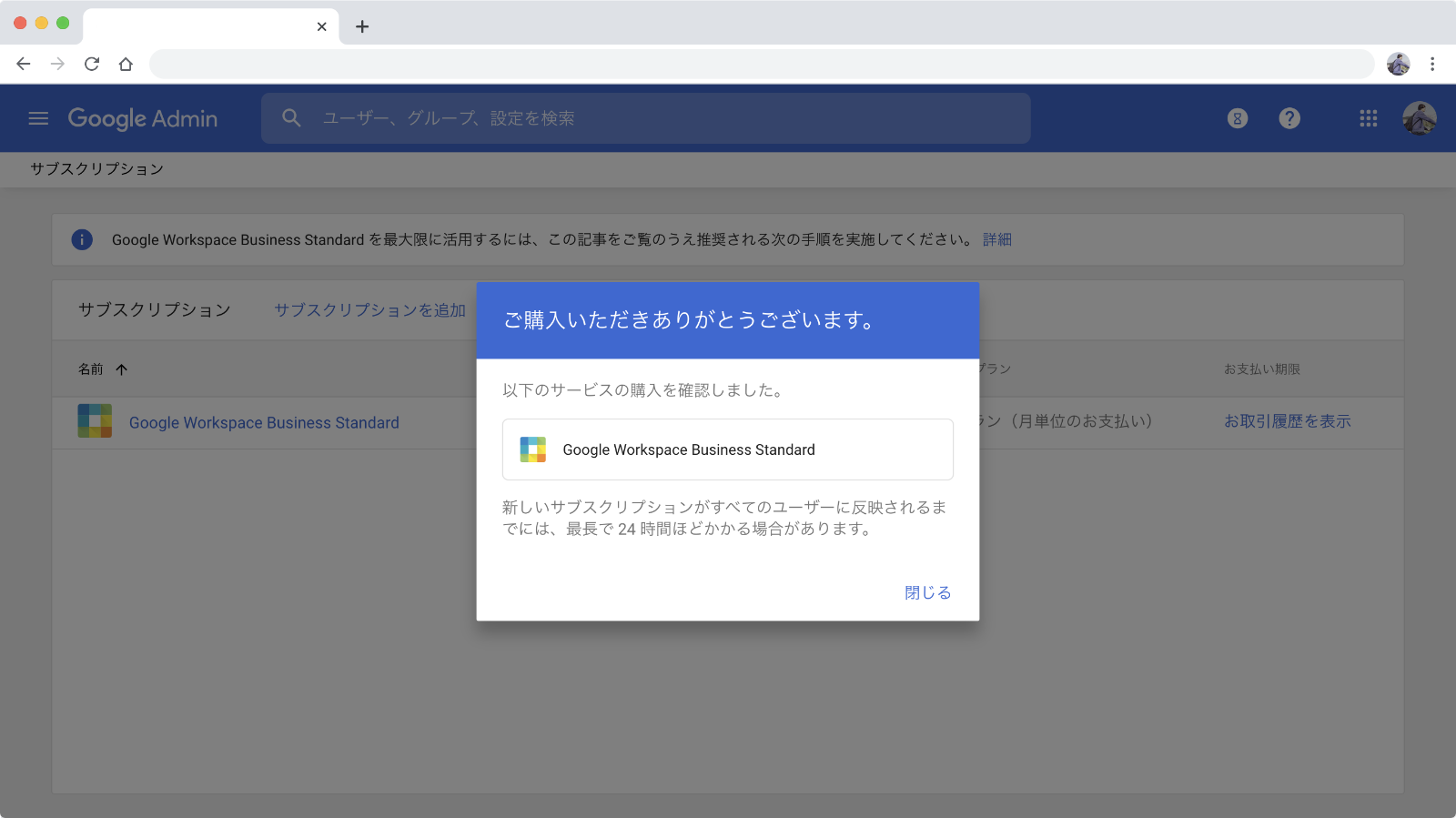
Task: Click Google Workspace Business Standard in dialog
Action: (689, 449)
